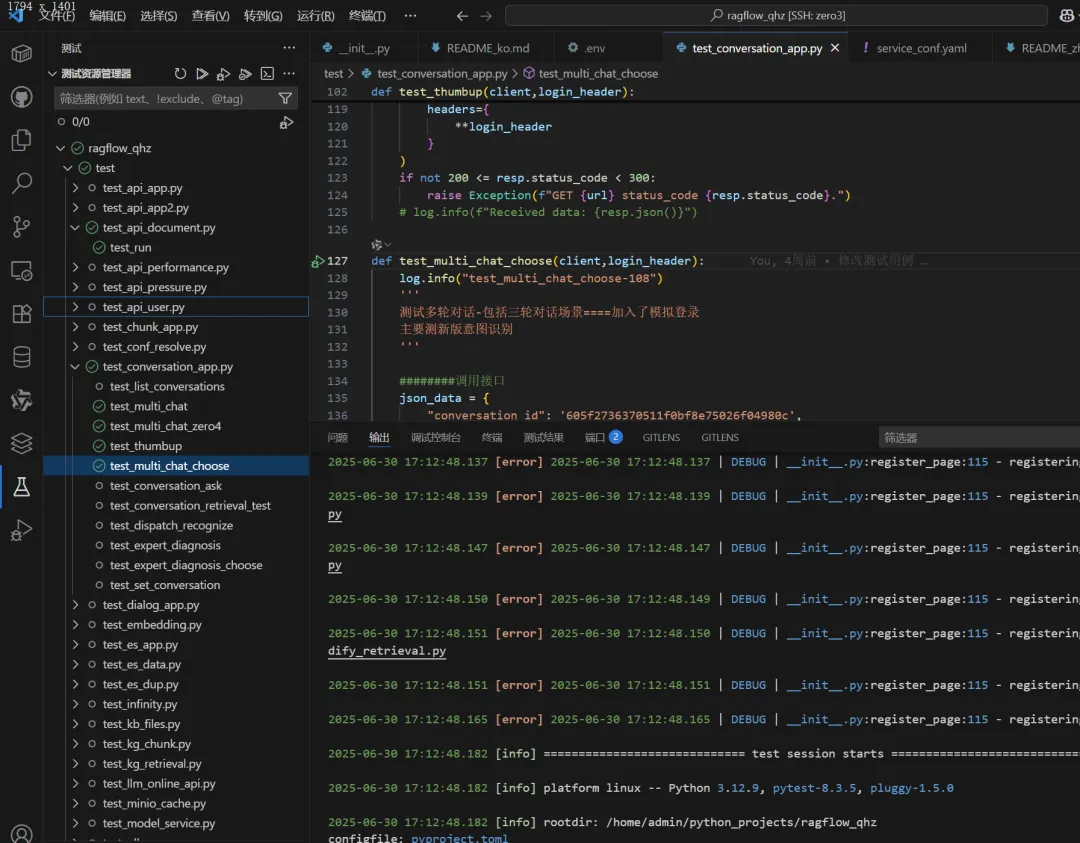1080x843 pixels.
Task: Open the 编辑(E) menu
Action: pyautogui.click(x=107, y=15)
